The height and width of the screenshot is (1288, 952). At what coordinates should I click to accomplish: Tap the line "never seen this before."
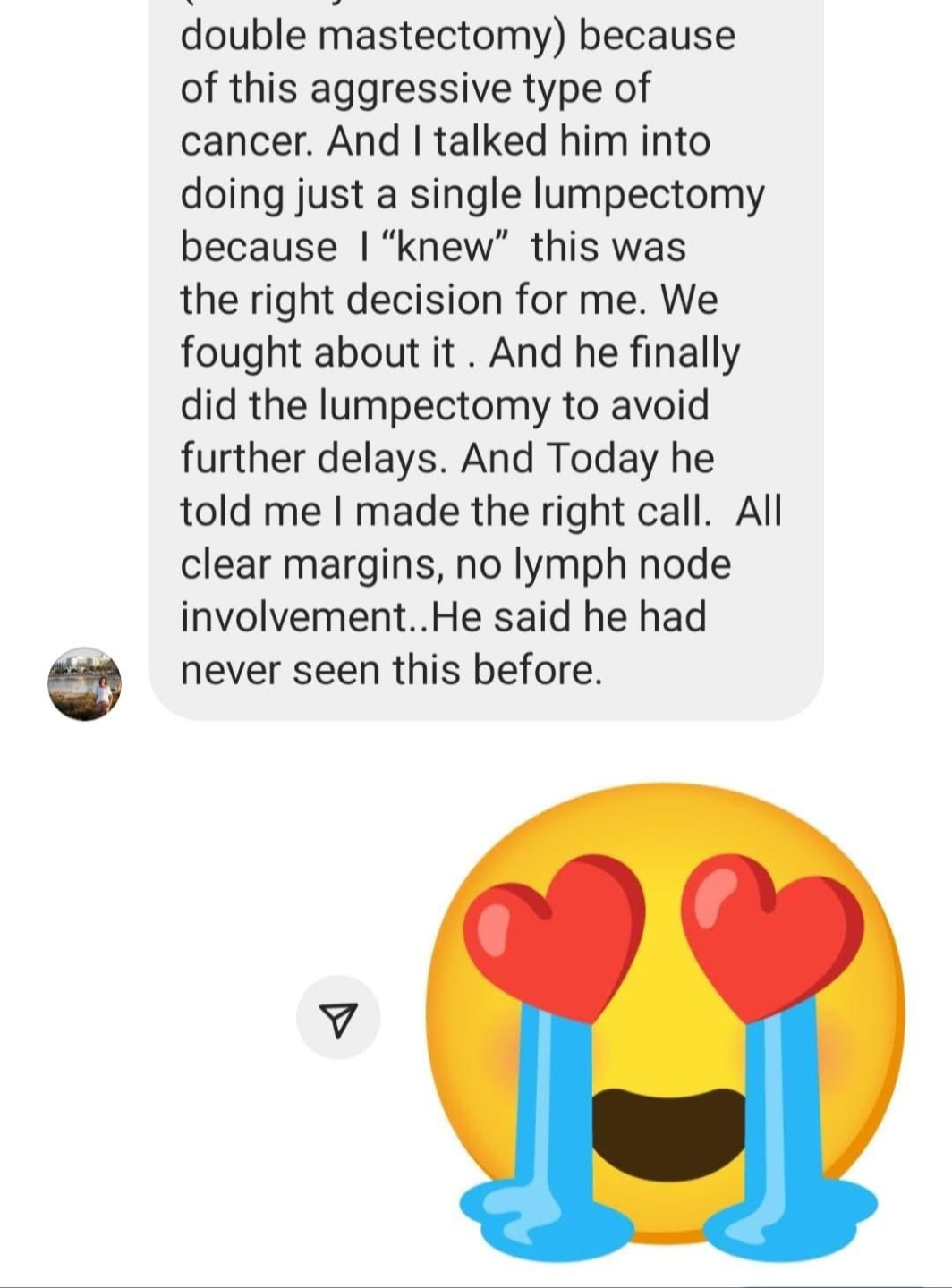(392, 670)
